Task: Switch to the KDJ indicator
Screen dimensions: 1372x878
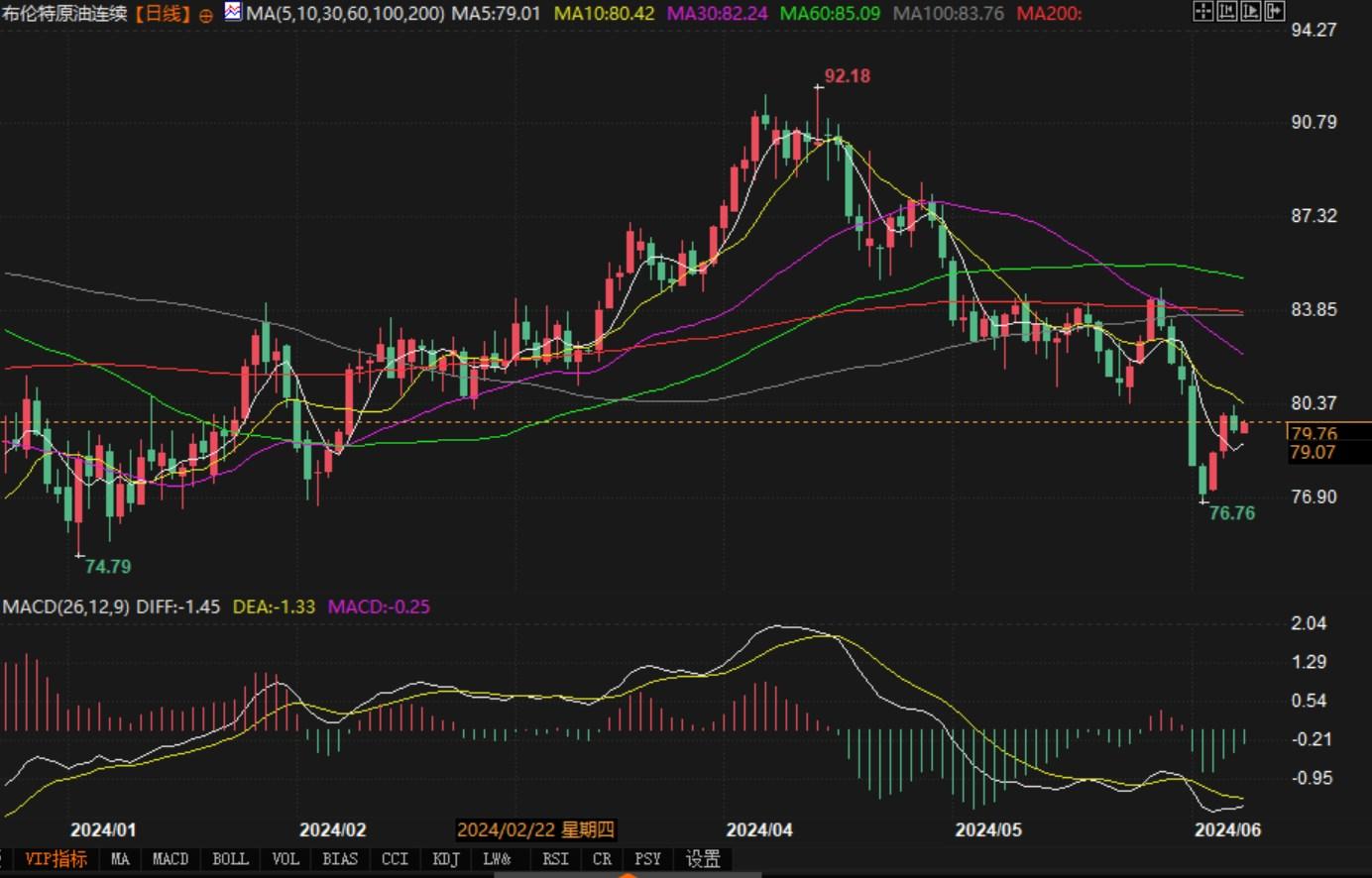Action: [x=446, y=859]
